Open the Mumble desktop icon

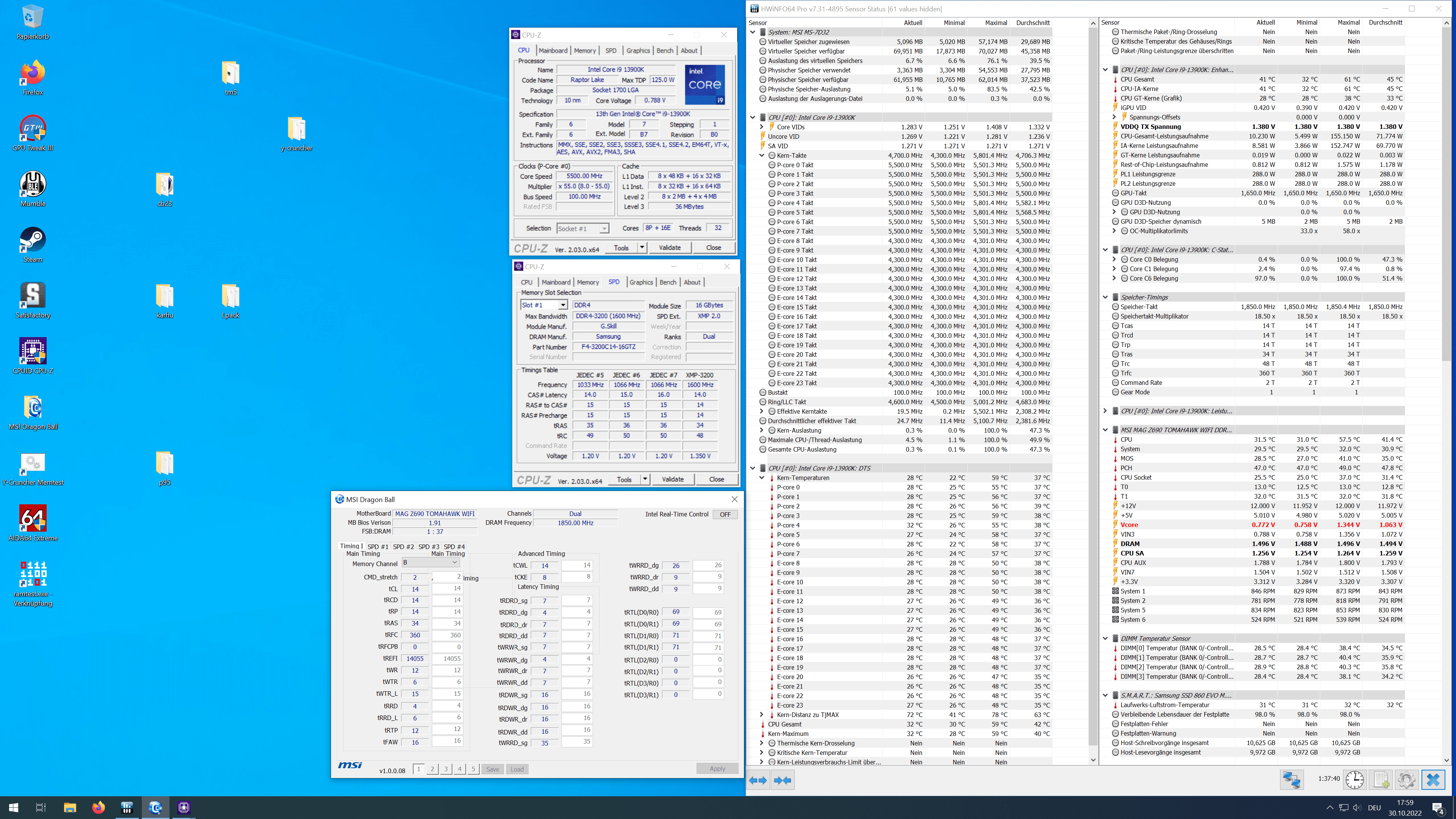pyautogui.click(x=33, y=189)
